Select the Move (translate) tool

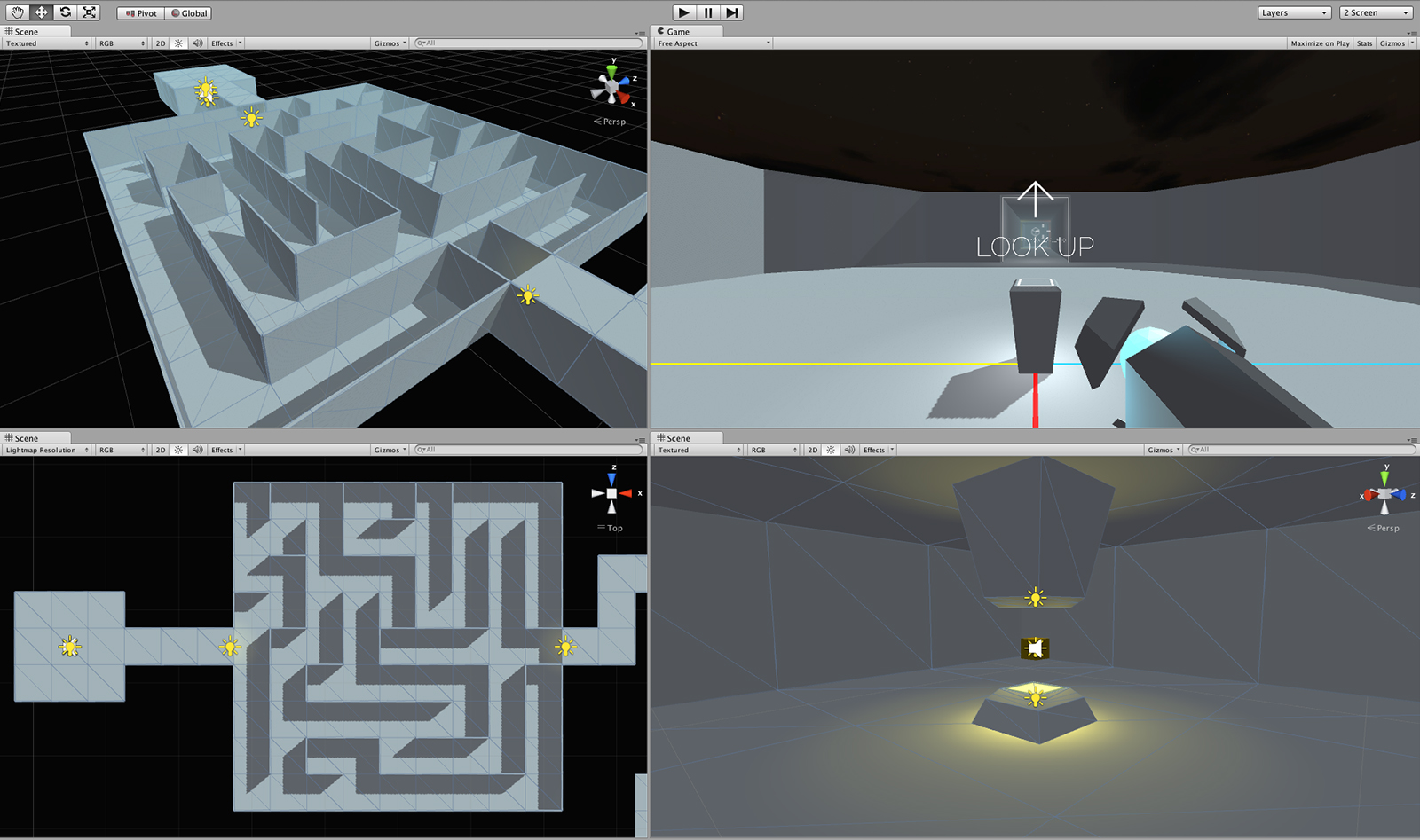click(42, 12)
